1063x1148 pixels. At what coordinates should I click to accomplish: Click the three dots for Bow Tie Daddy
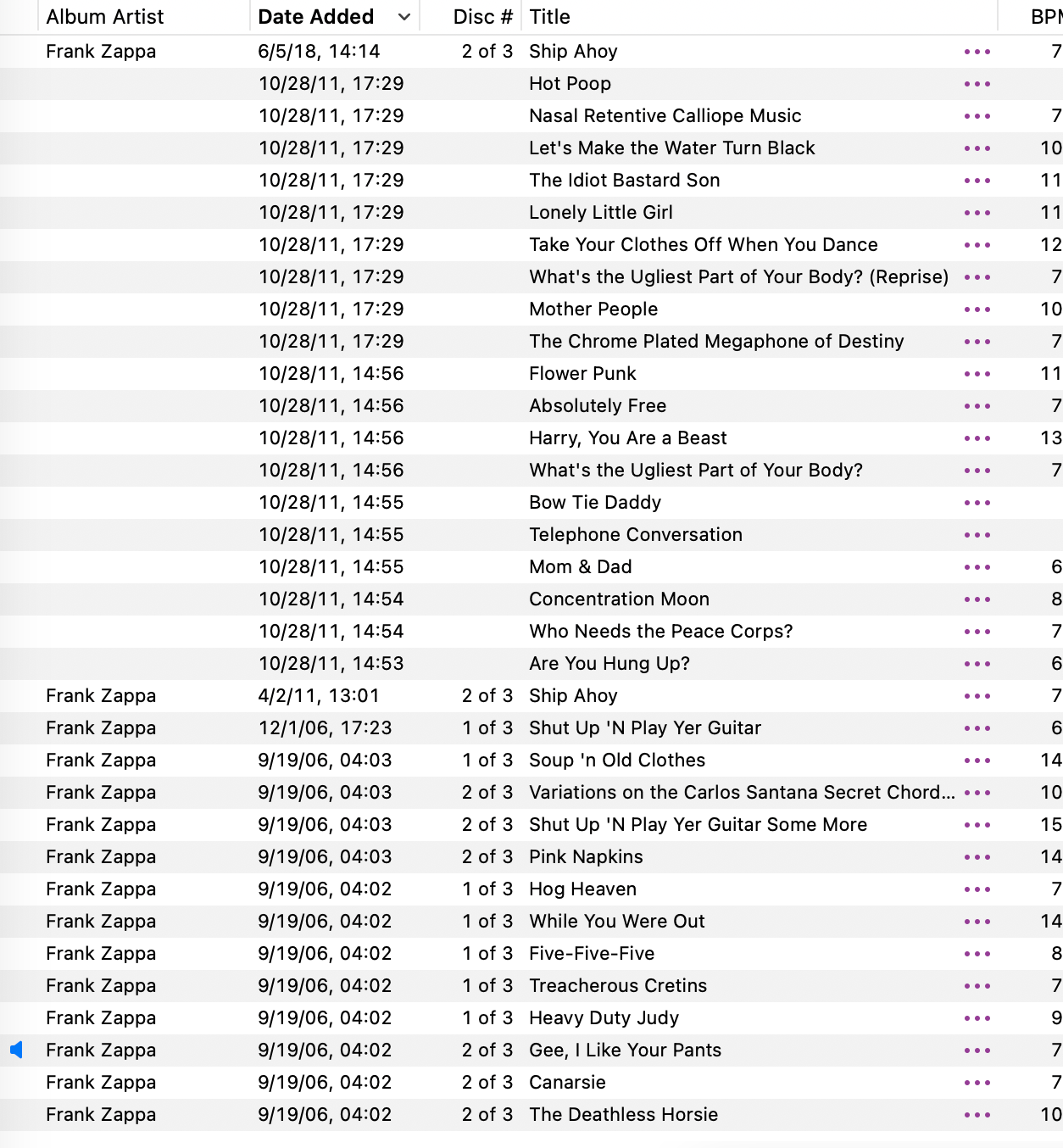point(977,503)
